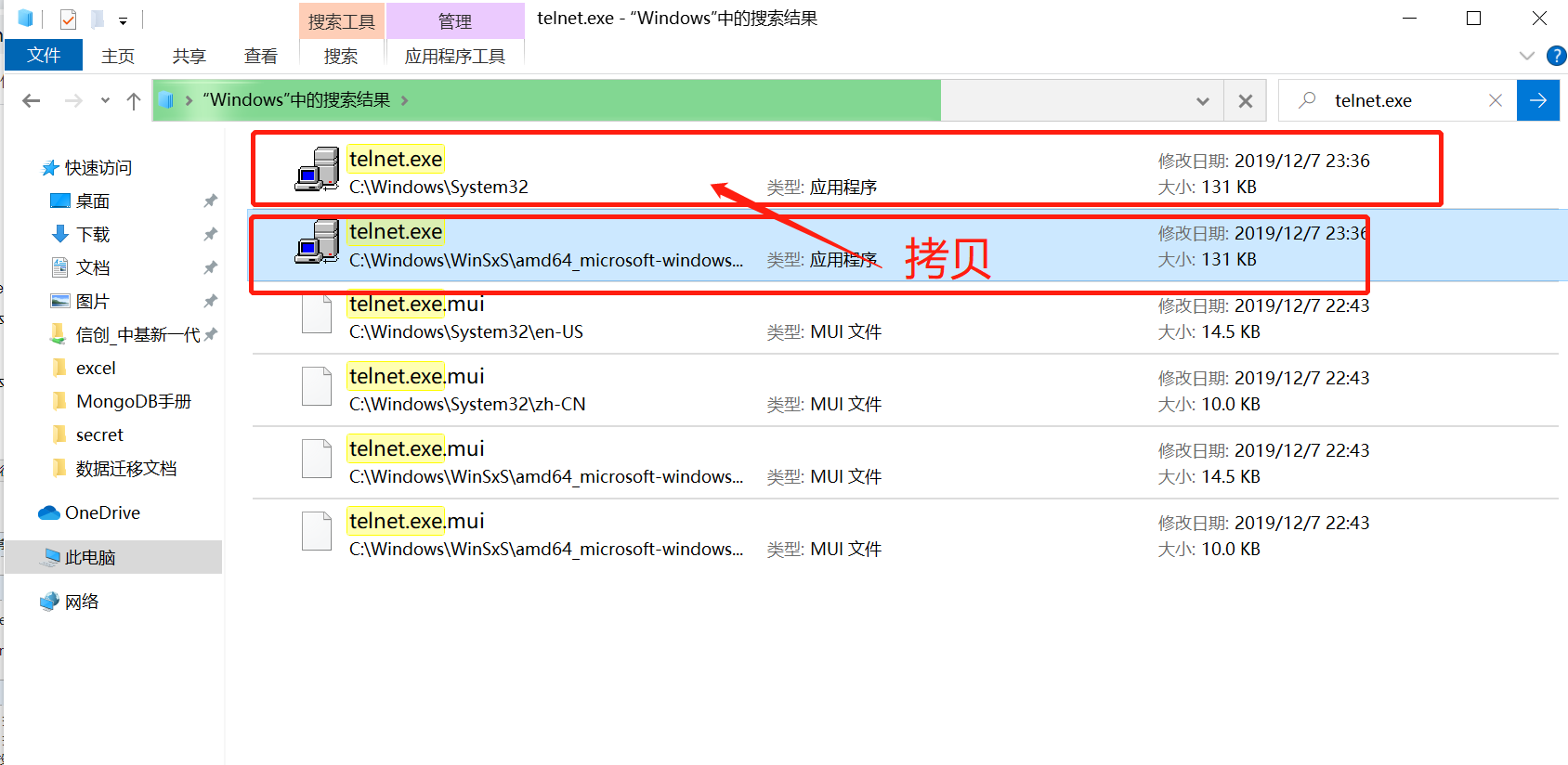Switch to the 共享 ribbon tab
This screenshot has height=765, width=1568.
189,57
